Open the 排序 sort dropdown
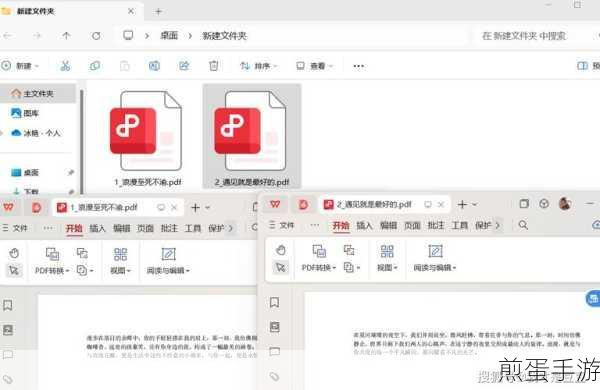600x390 pixels. coord(258,66)
